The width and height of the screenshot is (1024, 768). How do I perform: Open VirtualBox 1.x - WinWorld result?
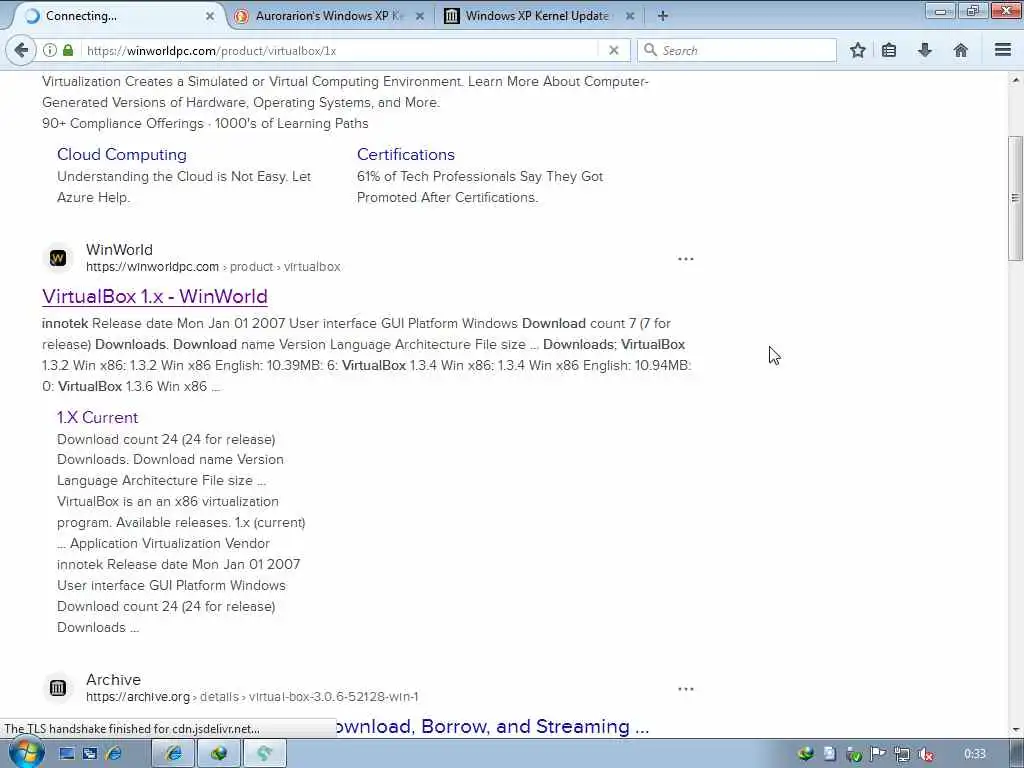pyautogui.click(x=155, y=296)
